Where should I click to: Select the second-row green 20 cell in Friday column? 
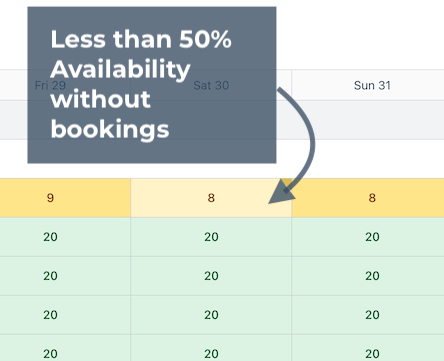(65, 276)
